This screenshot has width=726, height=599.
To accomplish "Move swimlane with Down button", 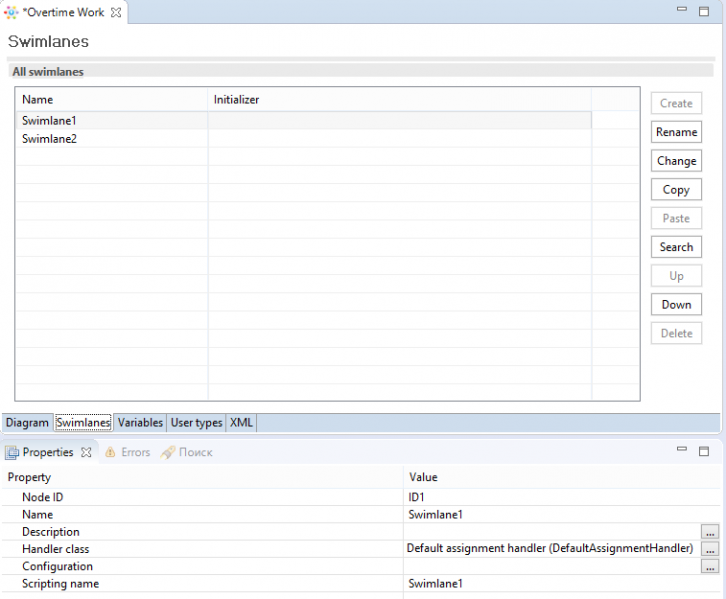I will tap(676, 305).
